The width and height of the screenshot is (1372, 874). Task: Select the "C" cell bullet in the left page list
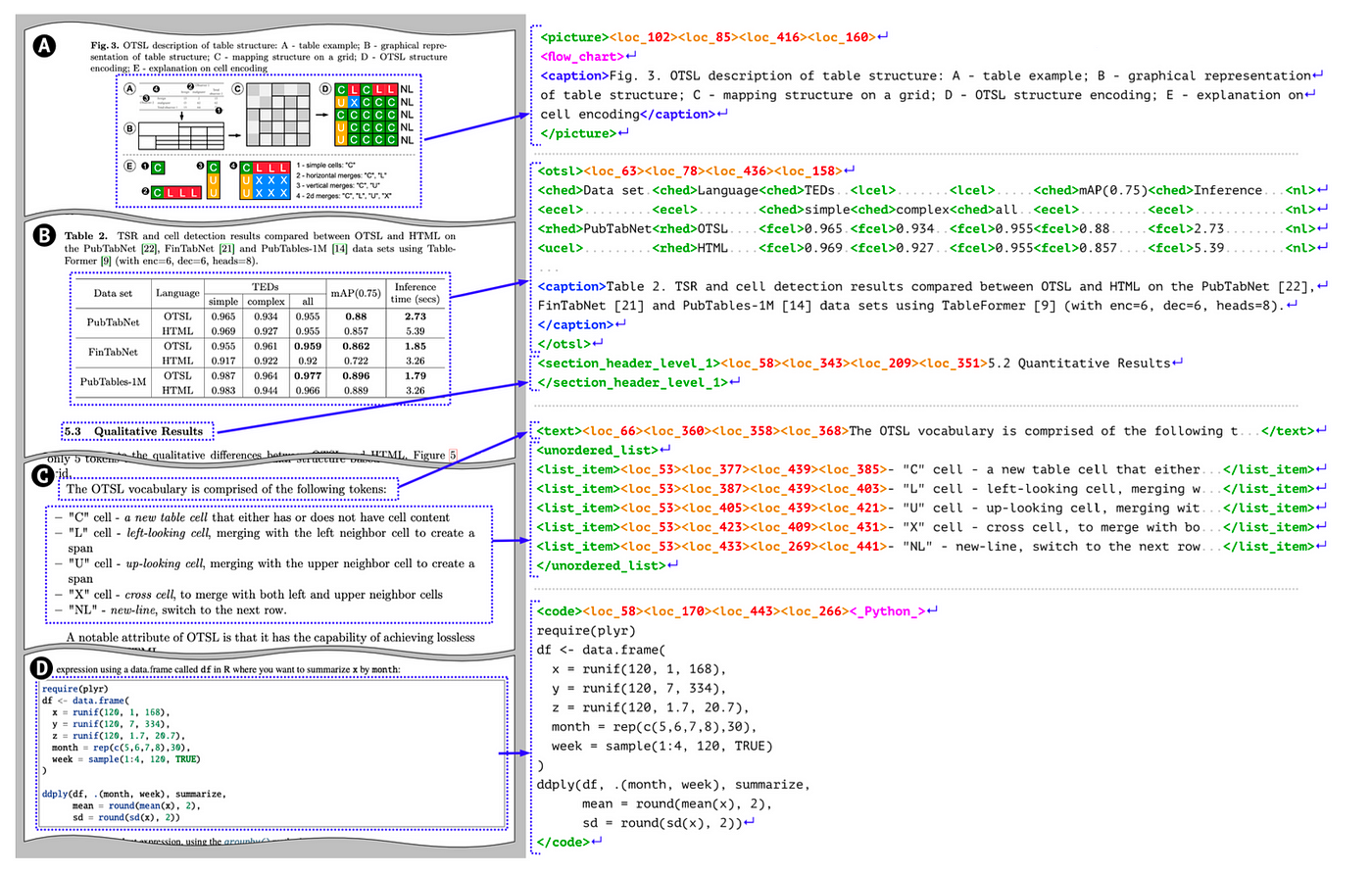pyautogui.click(x=252, y=517)
